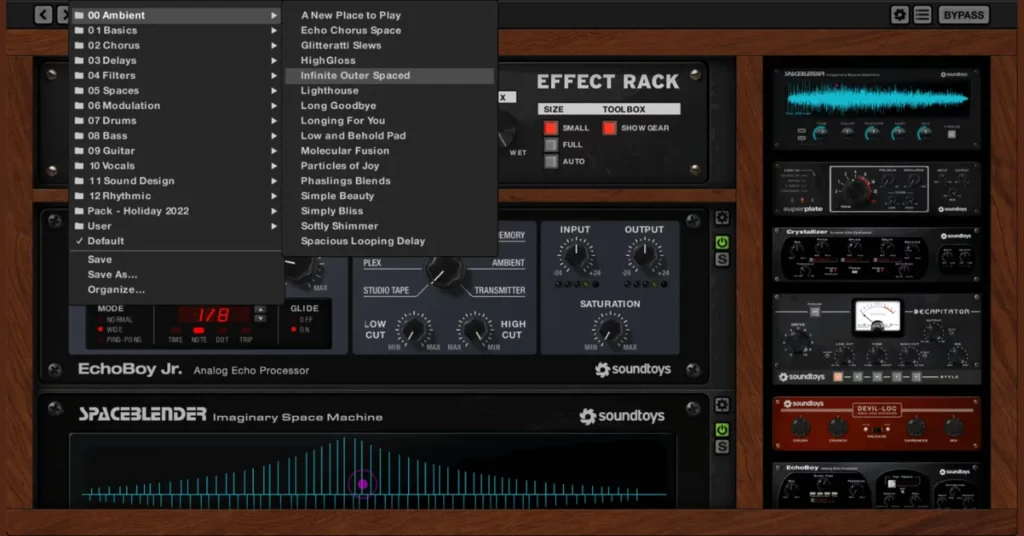Open SpaceBlender module gear settings
The height and width of the screenshot is (536, 1024).
click(x=722, y=403)
